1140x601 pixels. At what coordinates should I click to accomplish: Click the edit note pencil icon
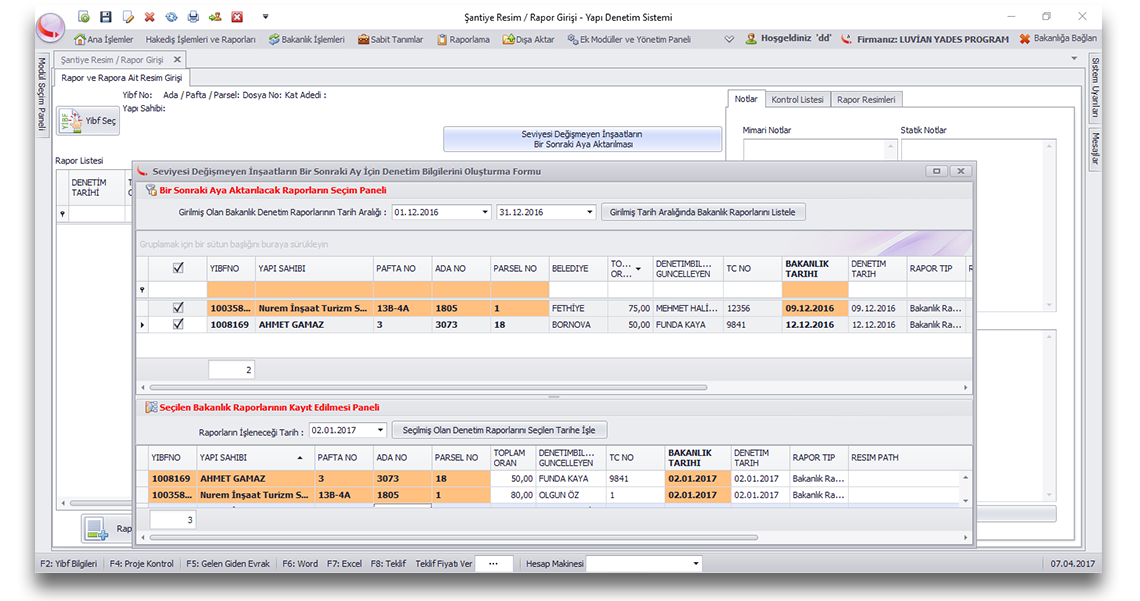(127, 17)
